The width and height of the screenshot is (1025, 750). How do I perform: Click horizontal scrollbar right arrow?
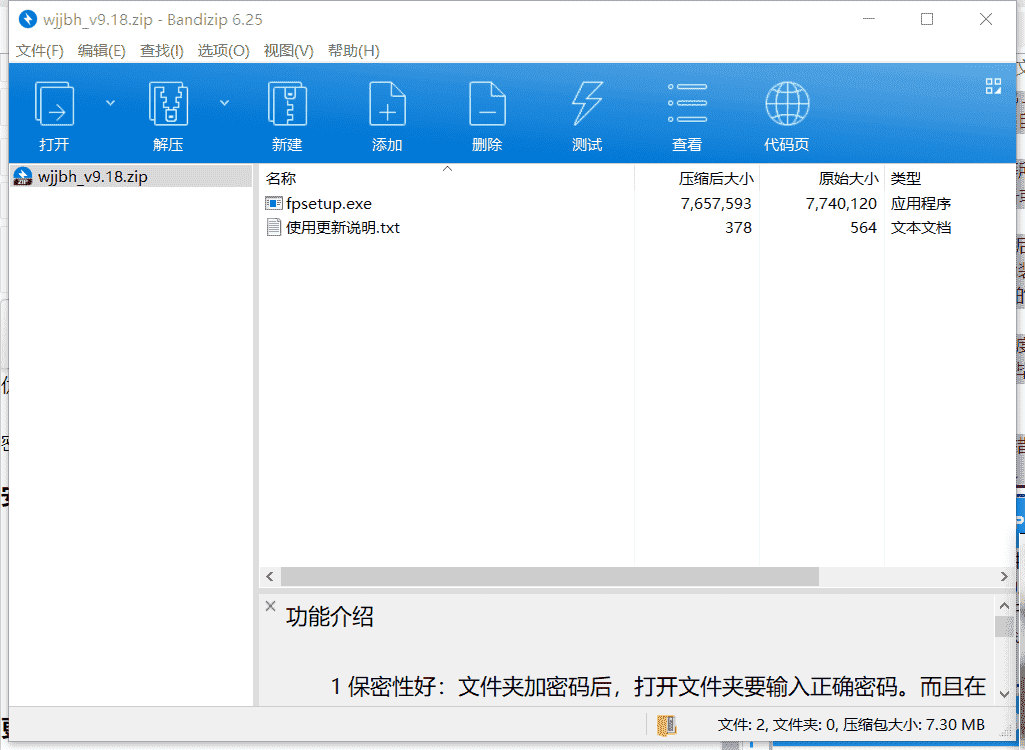click(x=1004, y=576)
